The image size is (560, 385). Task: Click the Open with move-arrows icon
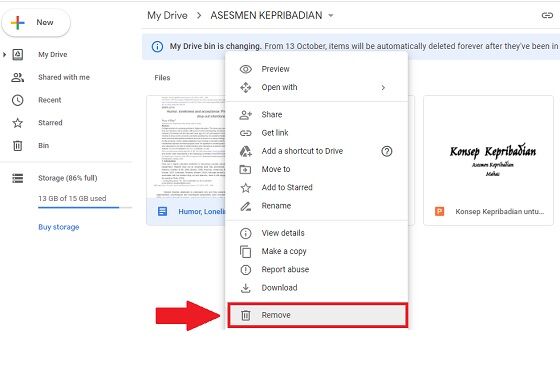[x=246, y=87]
